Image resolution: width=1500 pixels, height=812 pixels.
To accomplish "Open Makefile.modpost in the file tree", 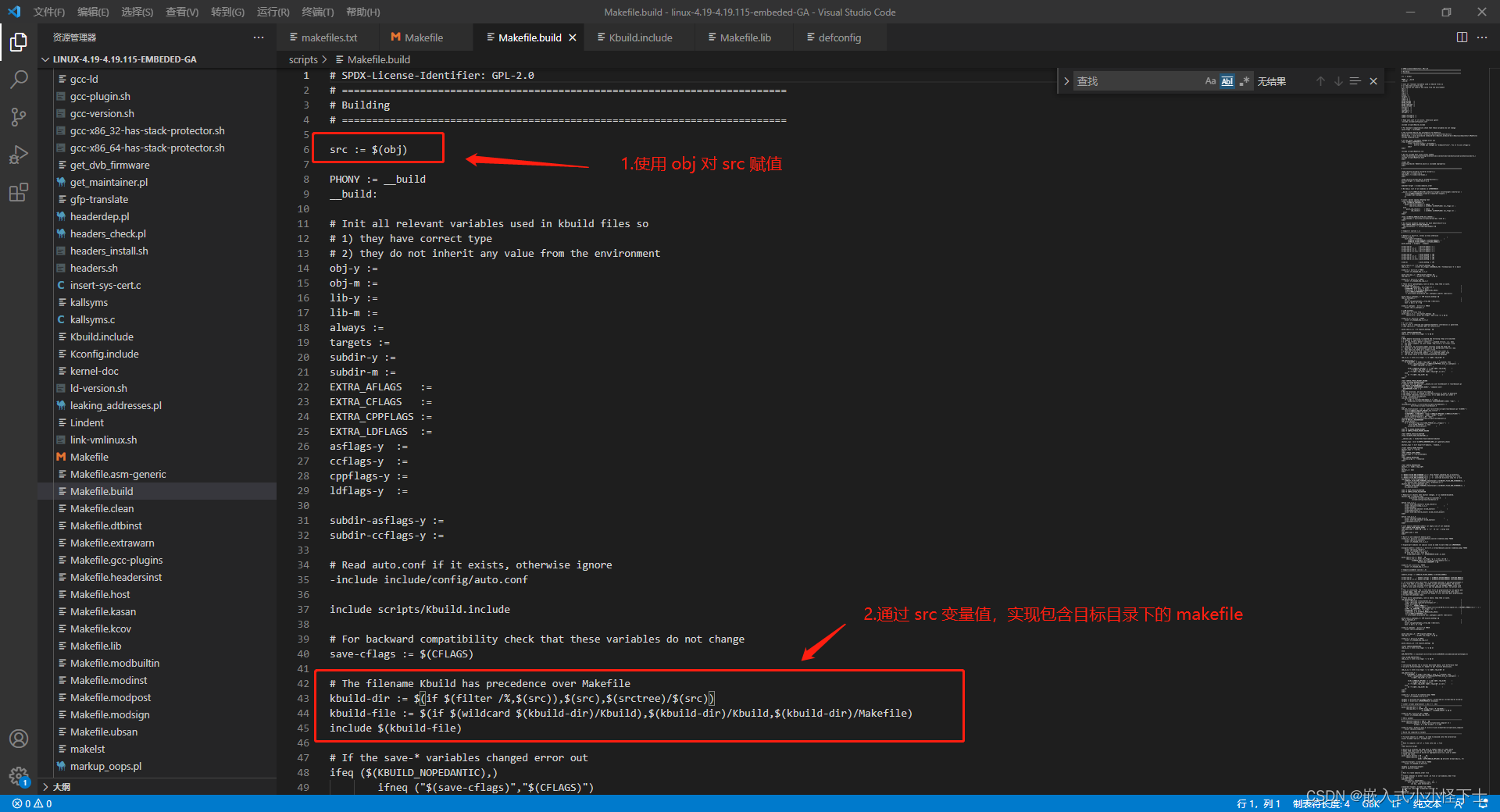I will click(x=110, y=697).
